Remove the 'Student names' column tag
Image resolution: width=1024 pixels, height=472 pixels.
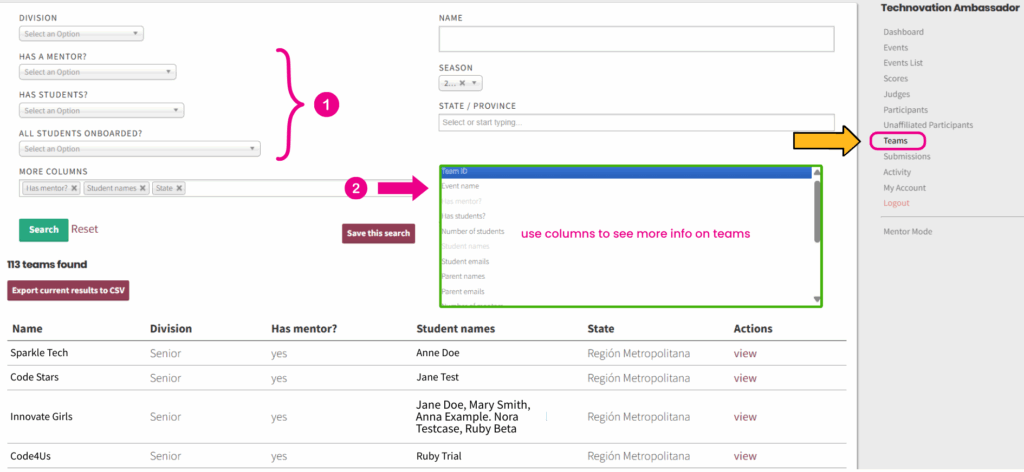(142, 188)
